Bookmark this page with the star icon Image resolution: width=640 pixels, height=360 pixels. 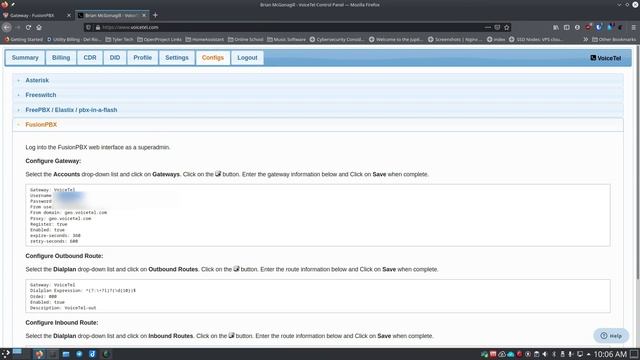(507, 27)
